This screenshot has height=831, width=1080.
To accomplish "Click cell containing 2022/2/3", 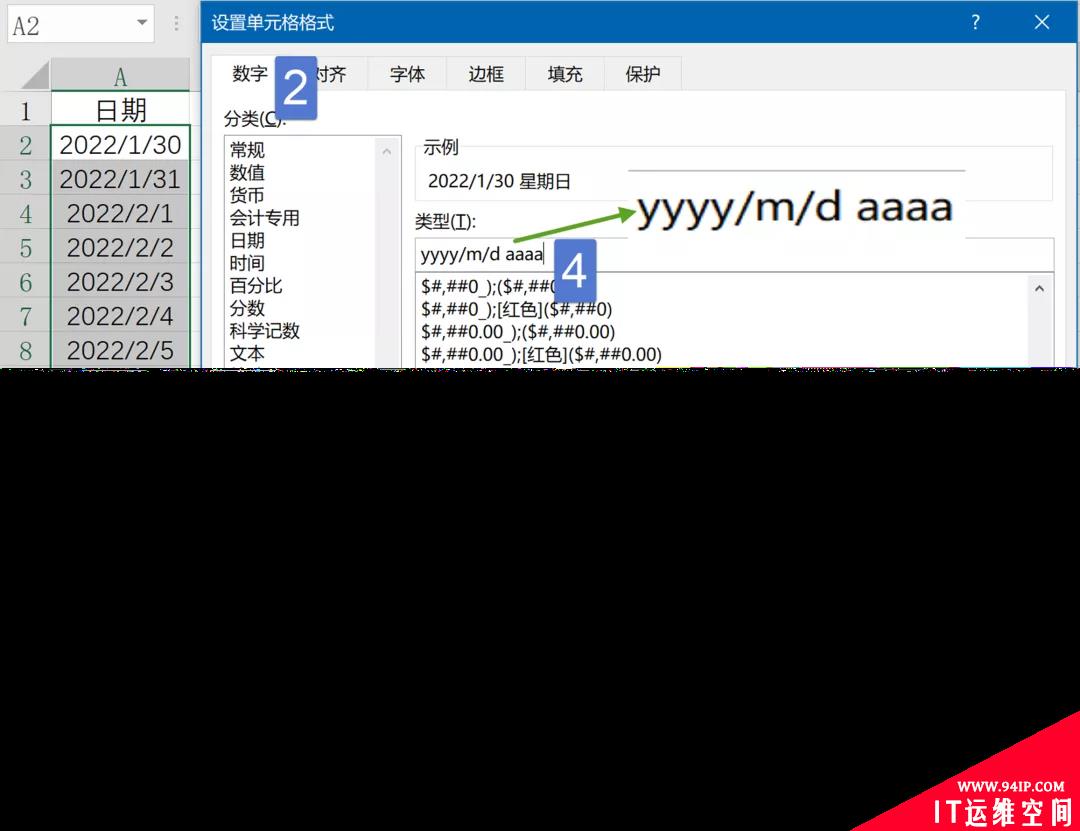I will pyautogui.click(x=120, y=282).
